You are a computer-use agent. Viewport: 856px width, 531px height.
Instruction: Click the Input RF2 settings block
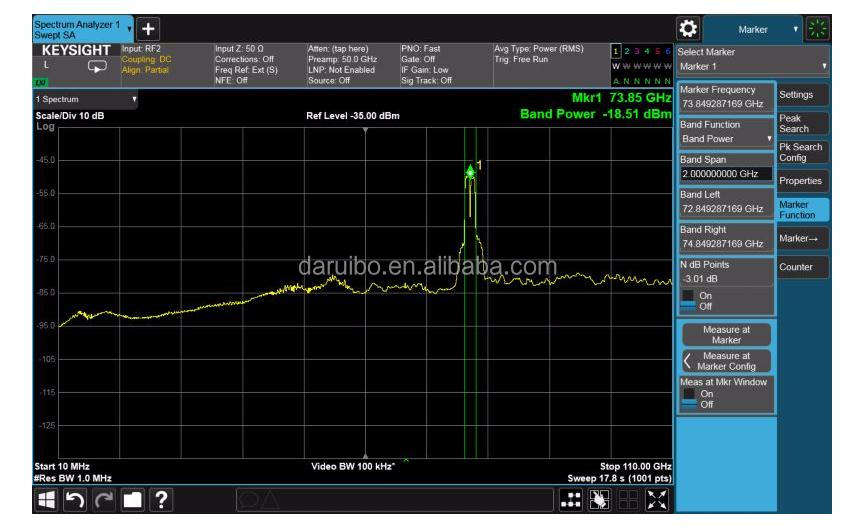167,65
